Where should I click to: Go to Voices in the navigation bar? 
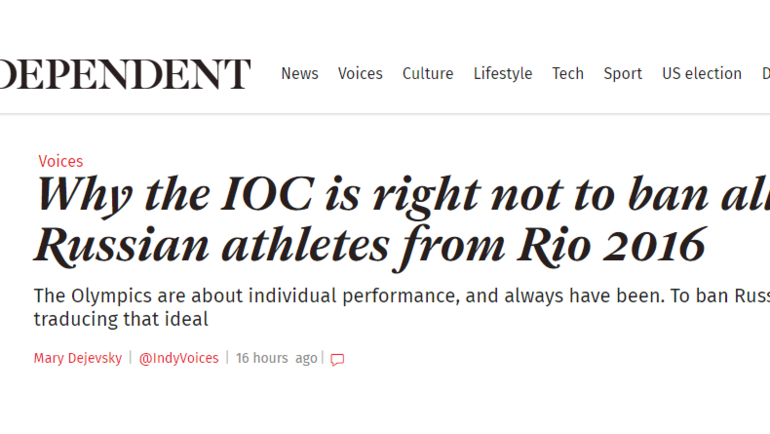tap(360, 74)
